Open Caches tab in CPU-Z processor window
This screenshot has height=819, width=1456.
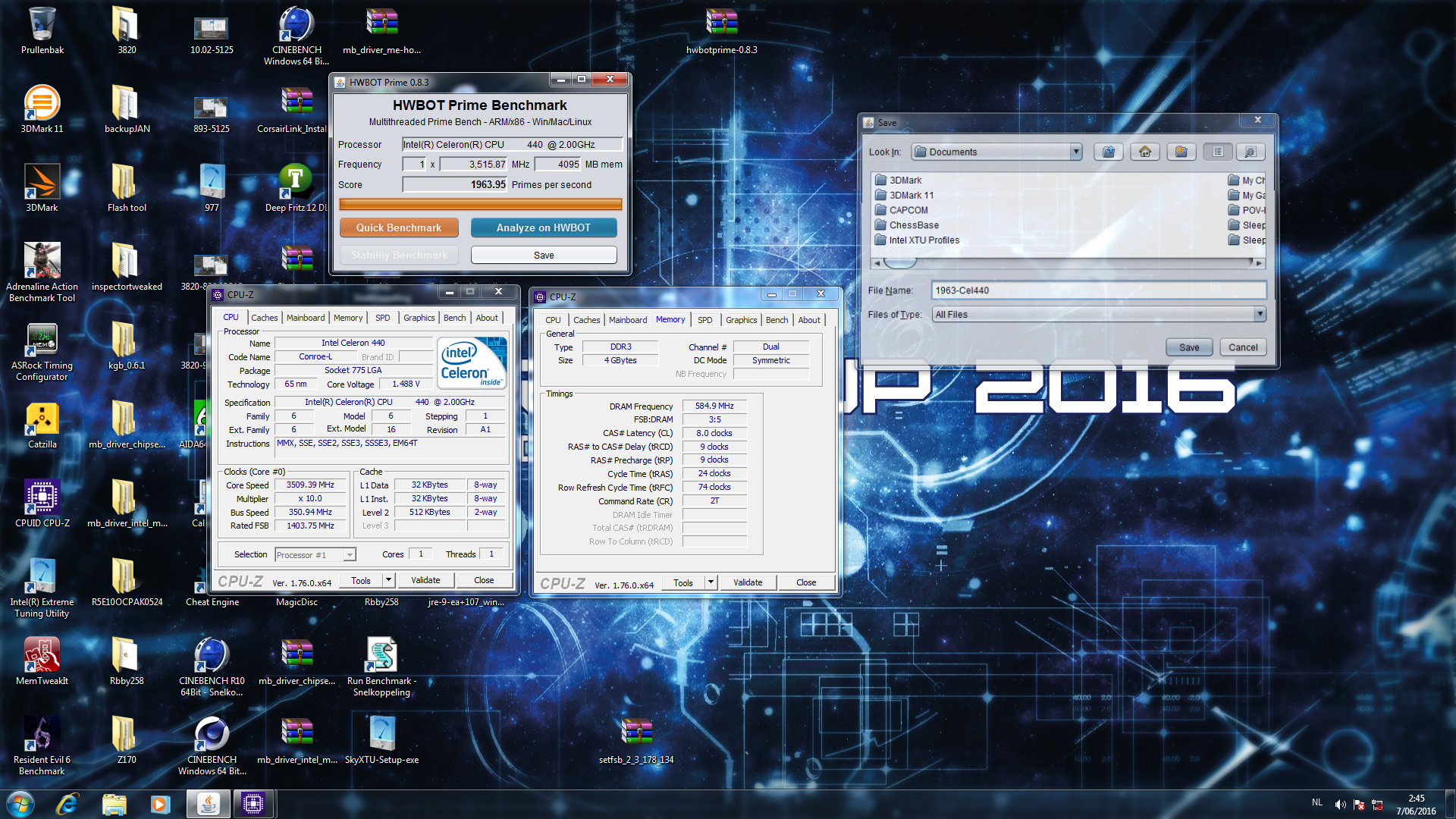264,318
